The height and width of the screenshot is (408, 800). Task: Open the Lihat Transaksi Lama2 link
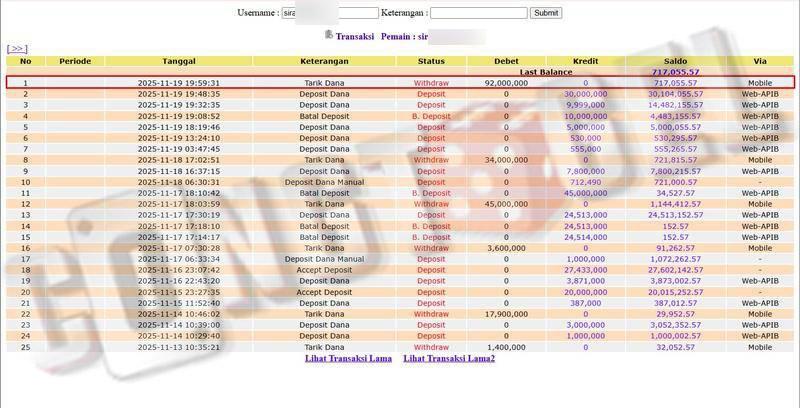(449, 358)
